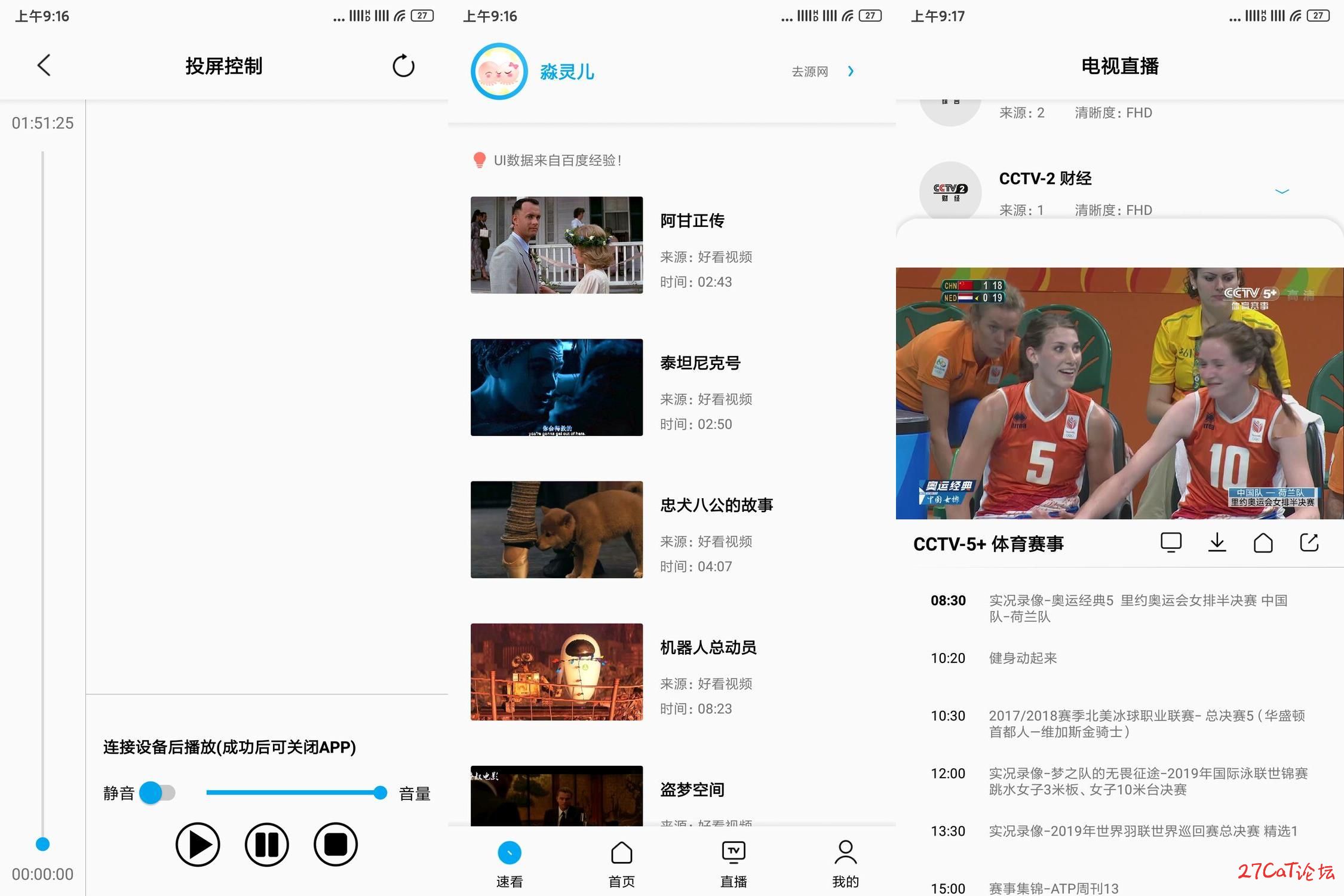Click the CCTV-2 财经 channel name
The height and width of the screenshot is (896, 1344).
pyautogui.click(x=1045, y=178)
